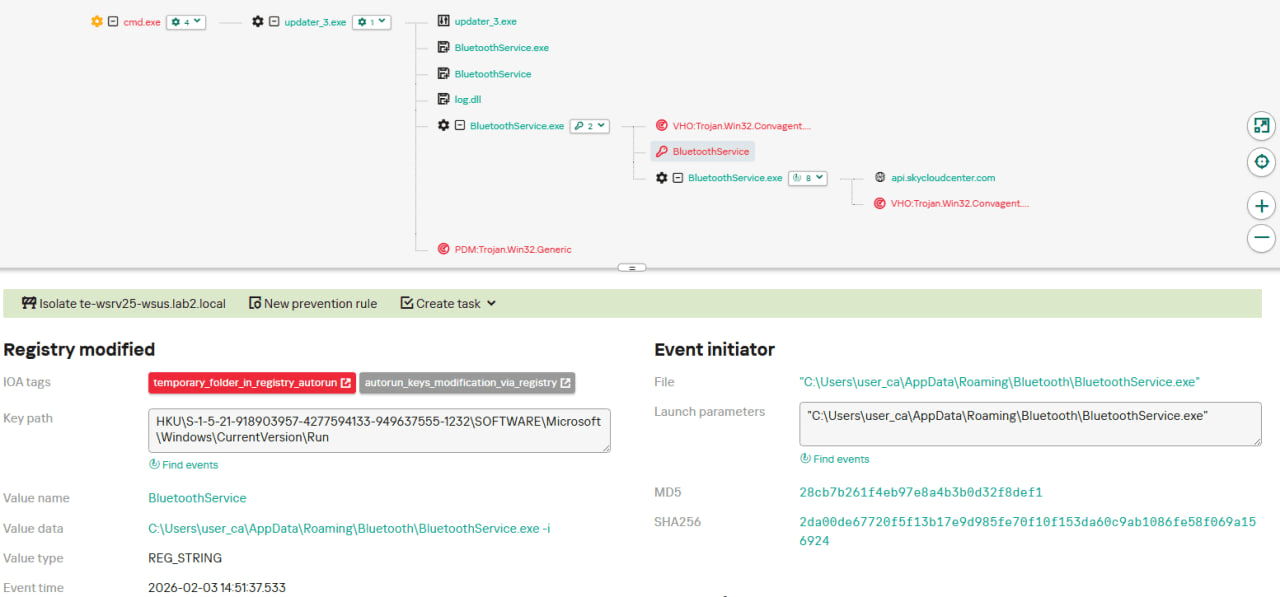The width and height of the screenshot is (1280, 597).
Task: Open the temporary_folder_in_registry_autorun IOA tag
Action: [x=252, y=382]
